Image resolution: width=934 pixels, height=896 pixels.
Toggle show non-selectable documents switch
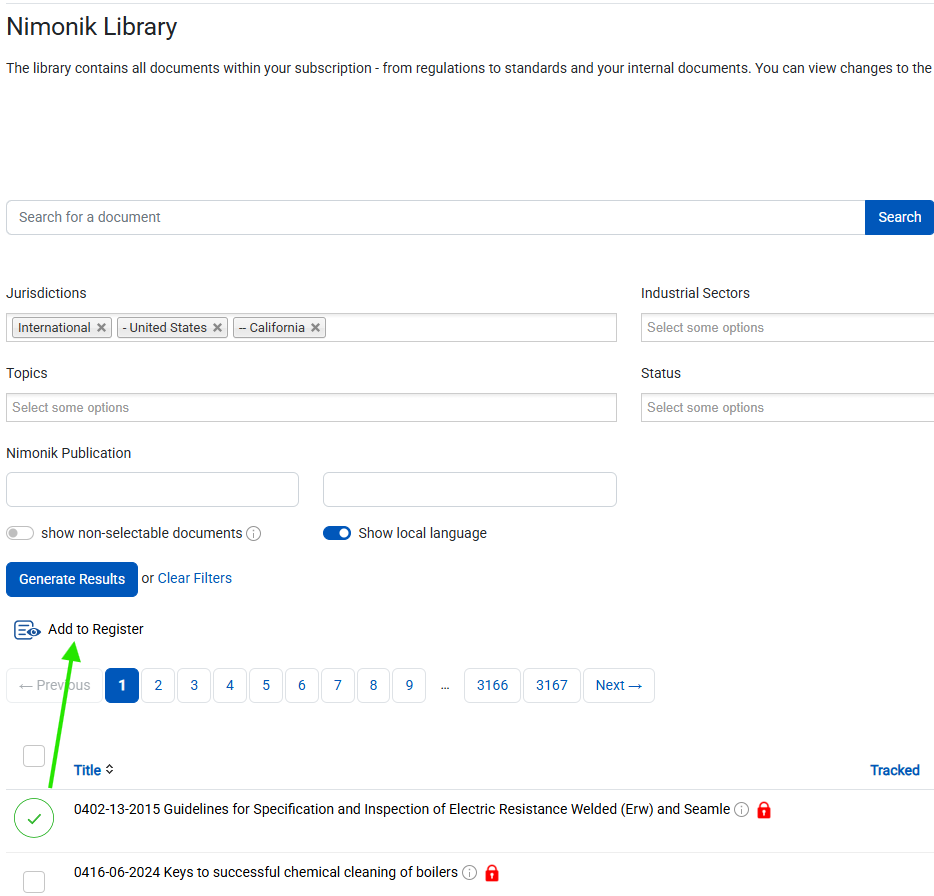point(20,533)
